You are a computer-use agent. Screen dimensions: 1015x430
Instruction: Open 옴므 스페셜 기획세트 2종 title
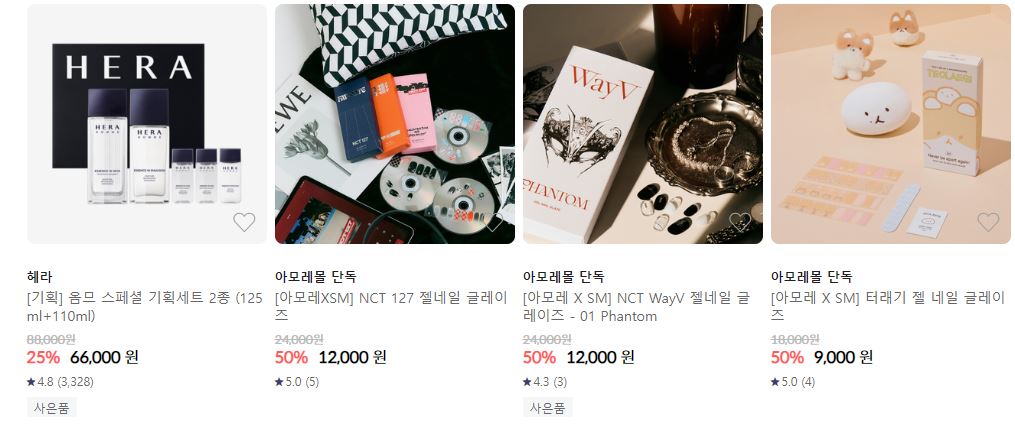(145, 307)
